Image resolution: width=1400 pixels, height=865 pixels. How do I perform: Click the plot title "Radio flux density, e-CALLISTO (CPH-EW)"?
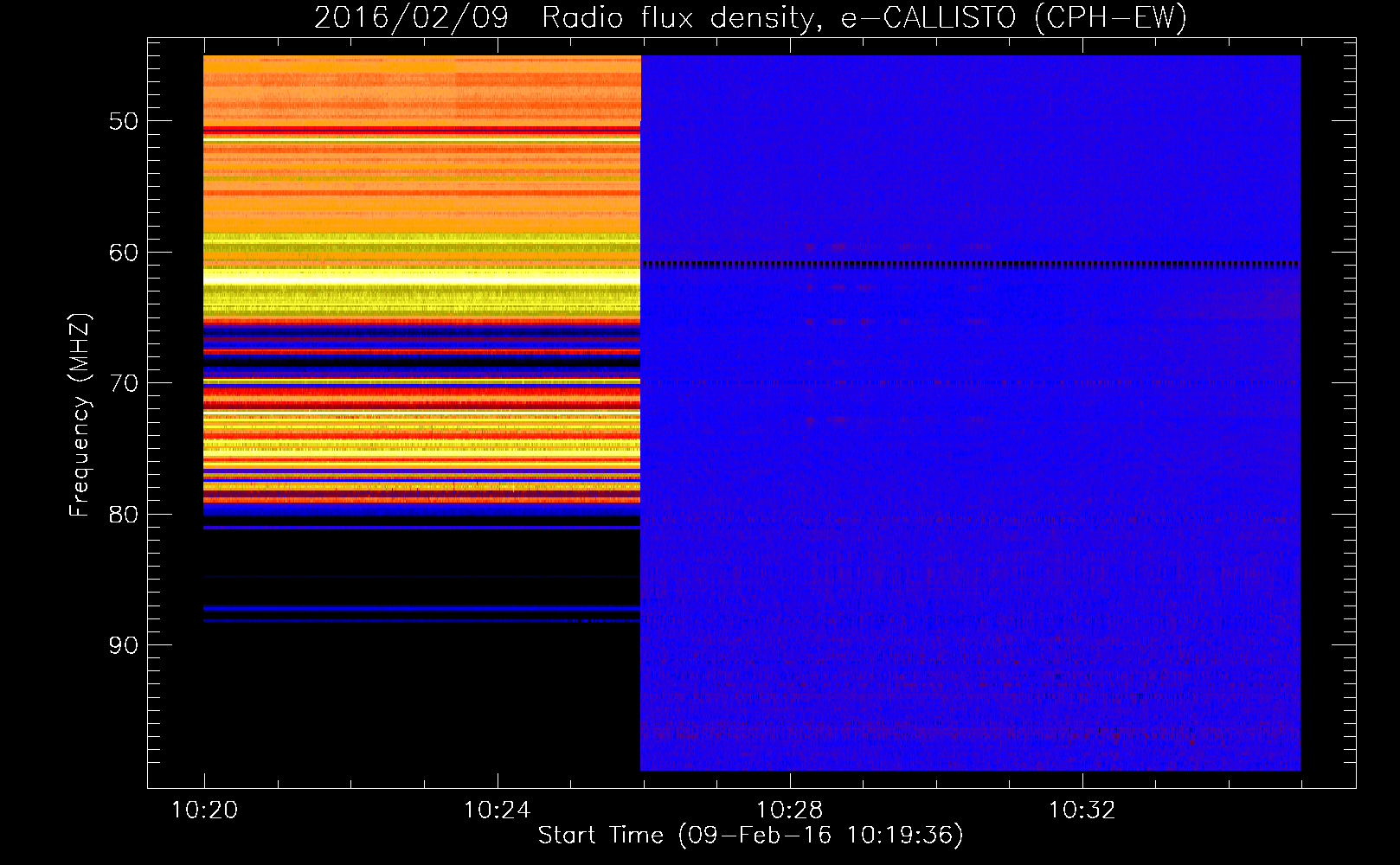pyautogui.click(x=864, y=17)
